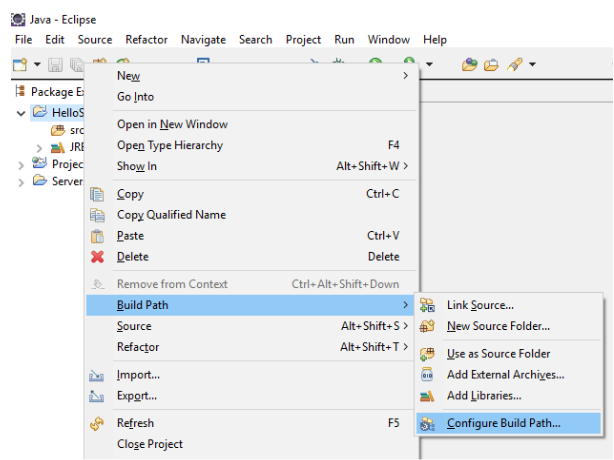The height and width of the screenshot is (460, 614).
Task: Click the New Source Folder icon
Action: (428, 326)
